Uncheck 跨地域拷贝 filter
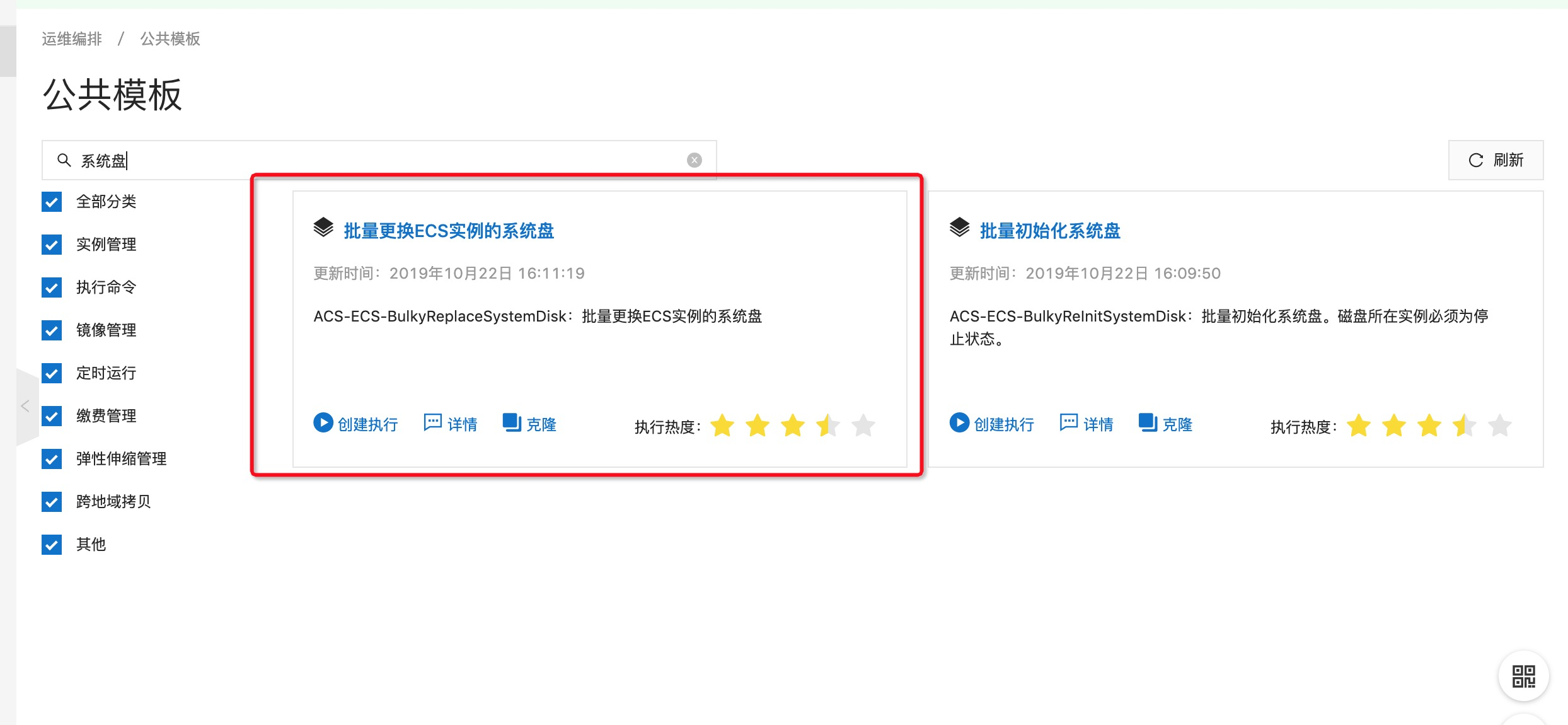This screenshot has width=1568, height=725. (52, 502)
